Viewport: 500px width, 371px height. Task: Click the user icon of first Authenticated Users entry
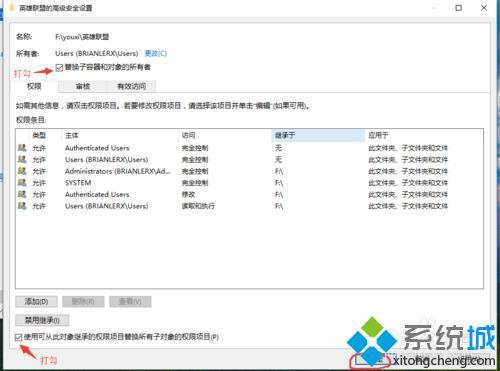coord(22,148)
